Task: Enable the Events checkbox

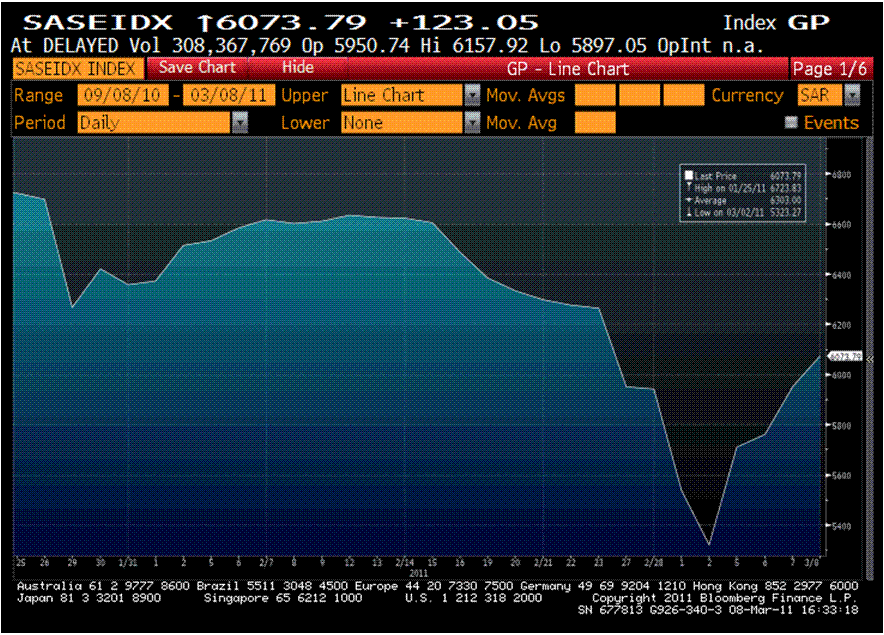Action: 791,123
